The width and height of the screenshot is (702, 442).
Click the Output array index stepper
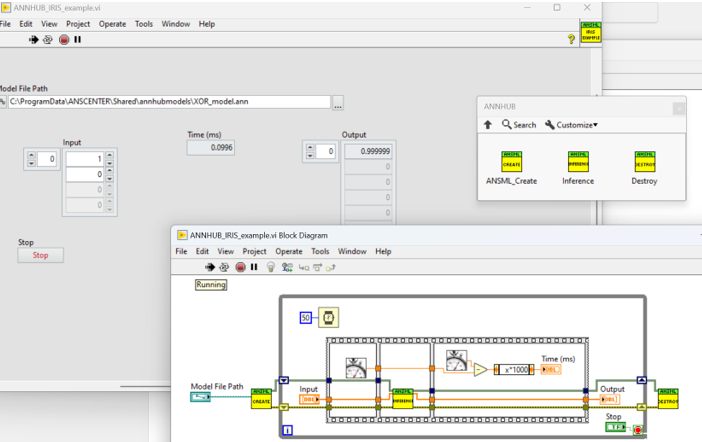click(309, 152)
